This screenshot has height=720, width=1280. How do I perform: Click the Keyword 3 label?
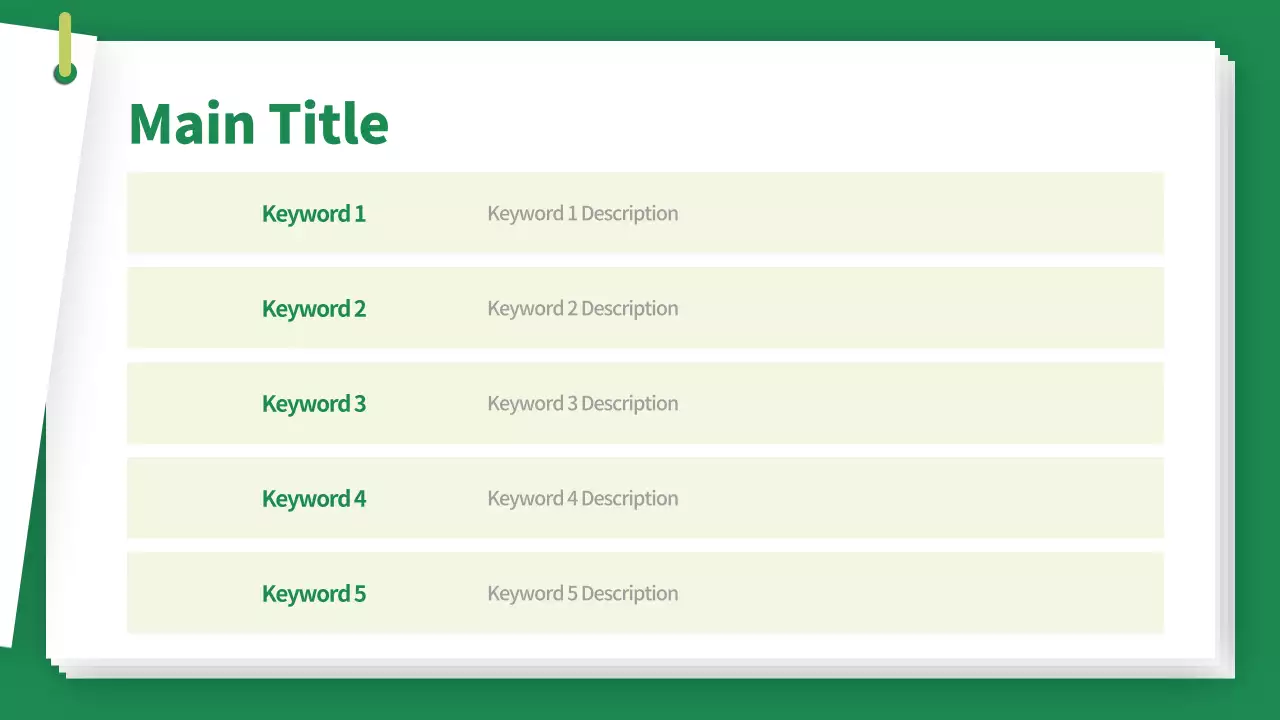(314, 403)
